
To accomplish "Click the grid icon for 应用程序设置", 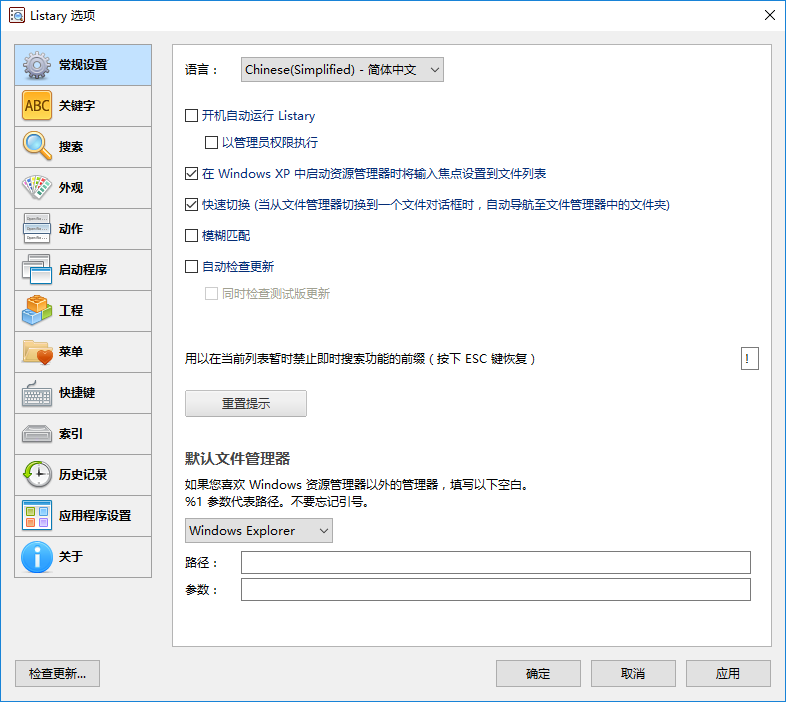I will pos(37,515).
